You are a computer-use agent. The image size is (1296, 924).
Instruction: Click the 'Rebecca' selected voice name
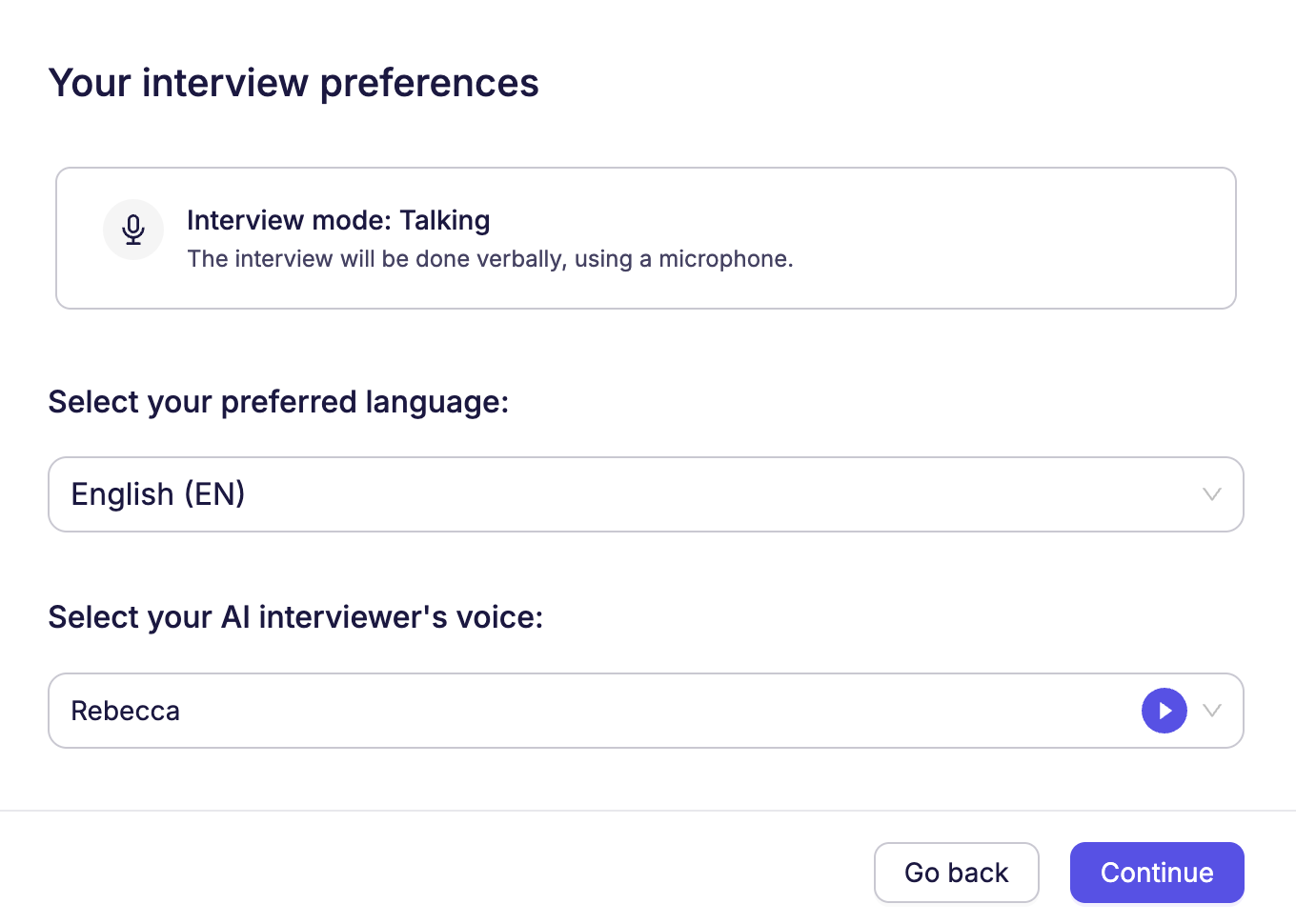125,711
